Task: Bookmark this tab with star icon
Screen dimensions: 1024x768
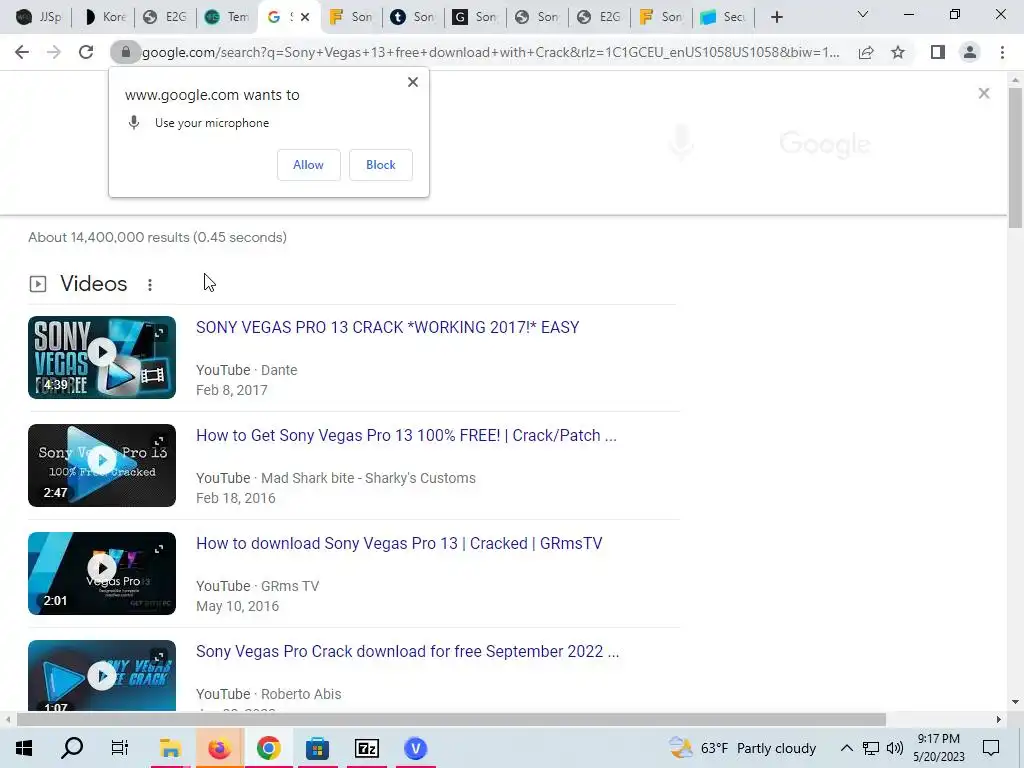Action: tap(898, 52)
